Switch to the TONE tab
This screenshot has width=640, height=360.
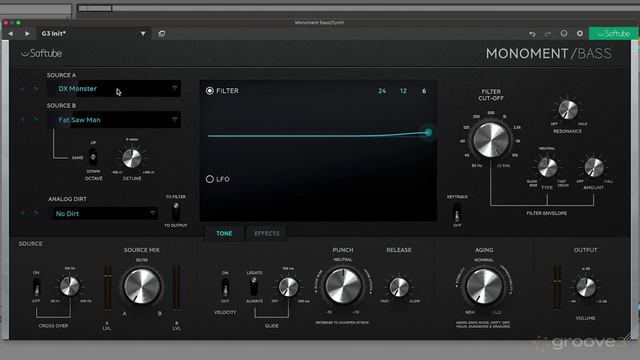pos(224,233)
